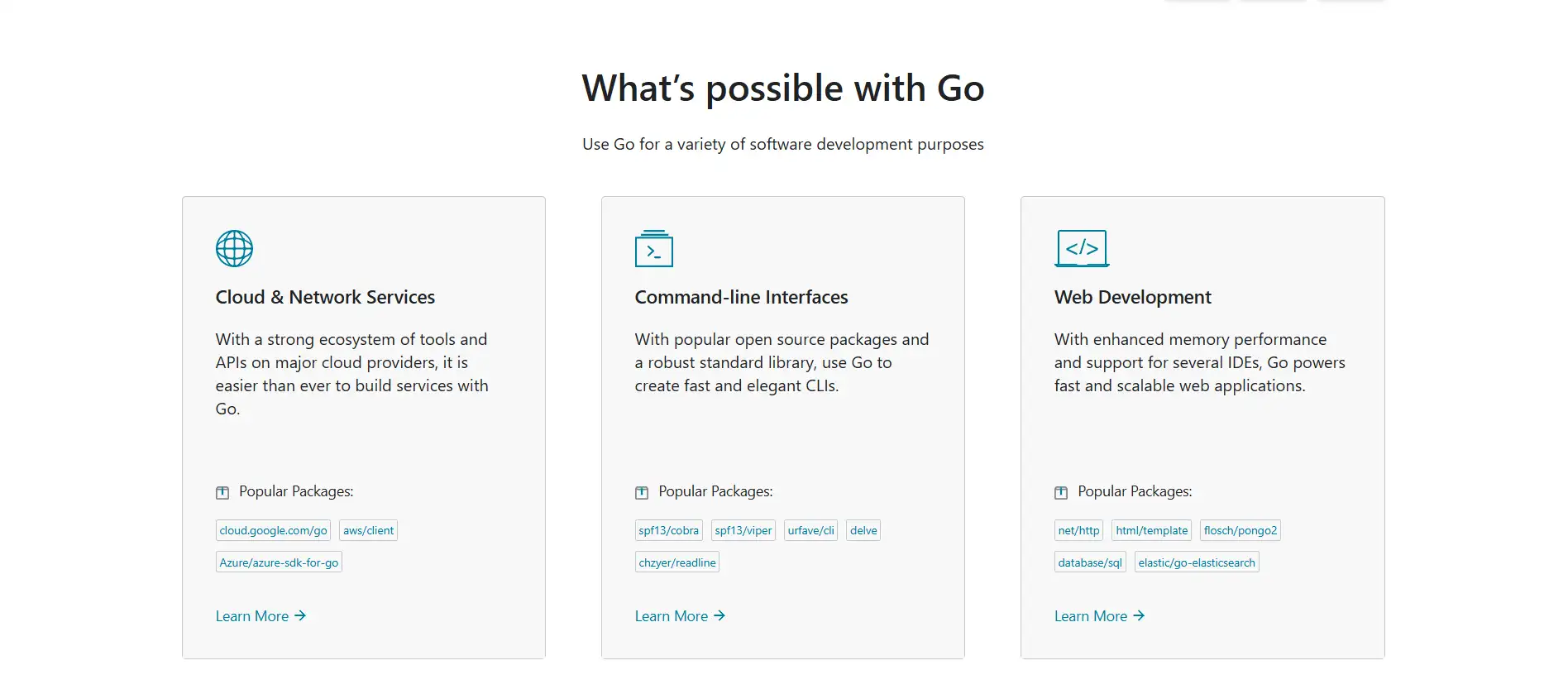The height and width of the screenshot is (689, 1568).
Task: Select the net/http package tag
Action: coord(1078,530)
